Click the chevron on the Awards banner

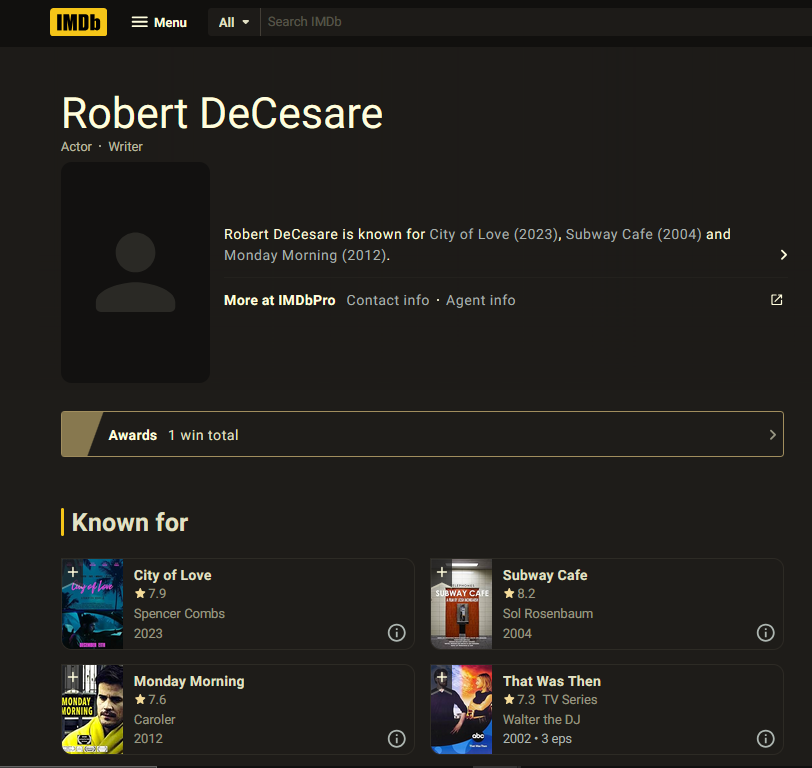pos(772,435)
